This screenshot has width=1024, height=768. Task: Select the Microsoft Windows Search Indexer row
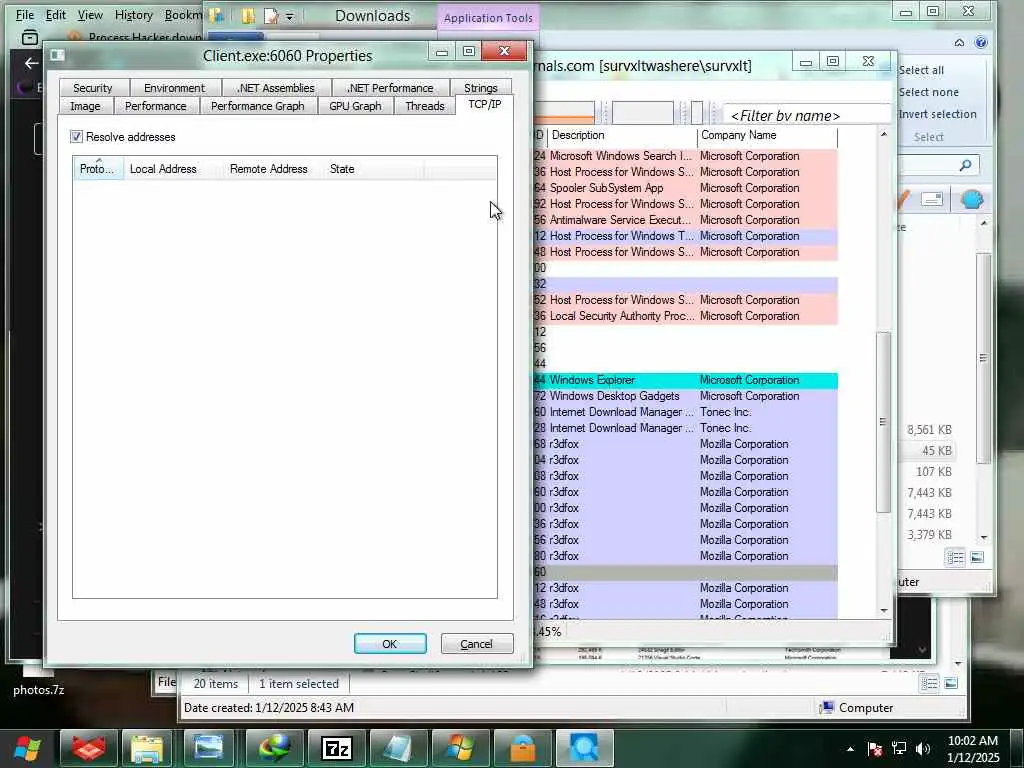[x=686, y=156]
